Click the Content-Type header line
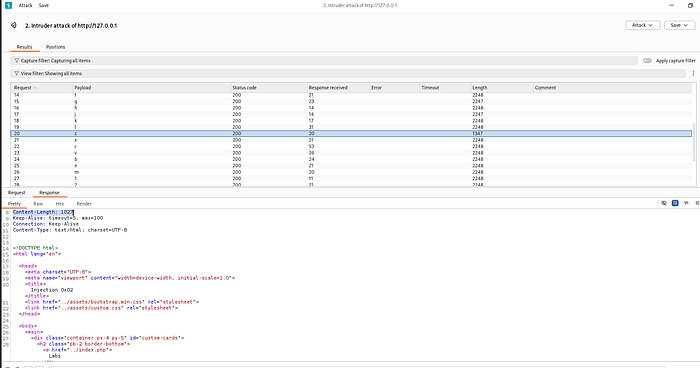The width and height of the screenshot is (700, 368). click(70, 230)
